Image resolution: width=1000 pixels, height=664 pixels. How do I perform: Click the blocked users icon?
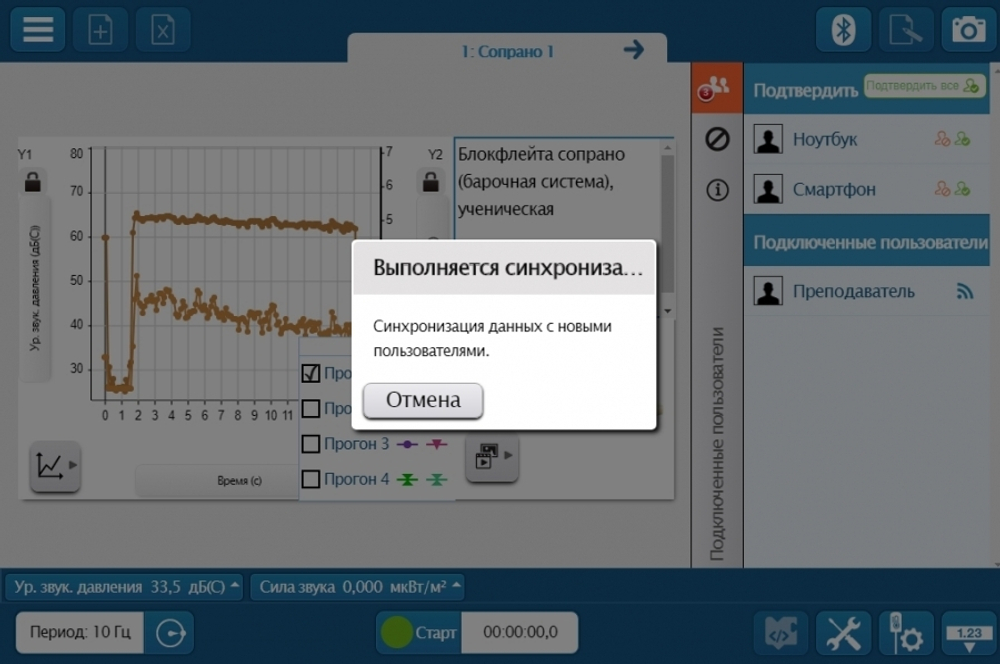click(x=717, y=139)
